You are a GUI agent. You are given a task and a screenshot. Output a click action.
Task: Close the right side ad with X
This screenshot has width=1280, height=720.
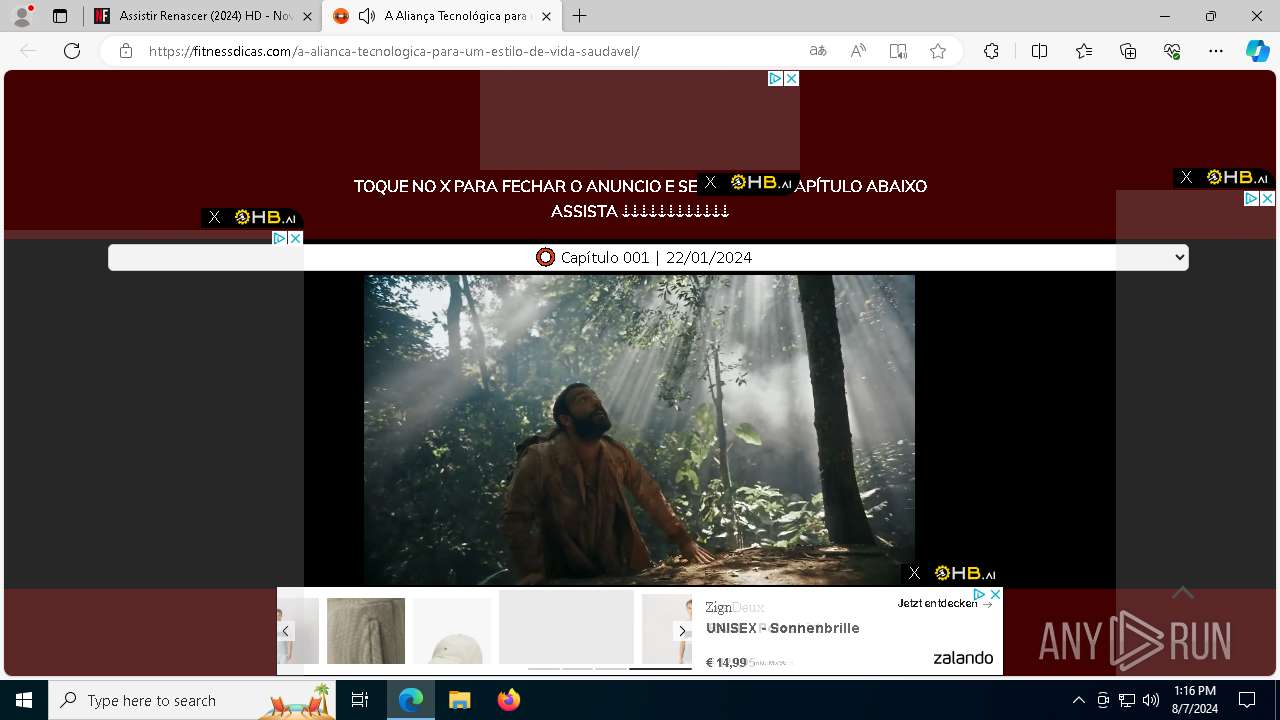[x=1267, y=198]
